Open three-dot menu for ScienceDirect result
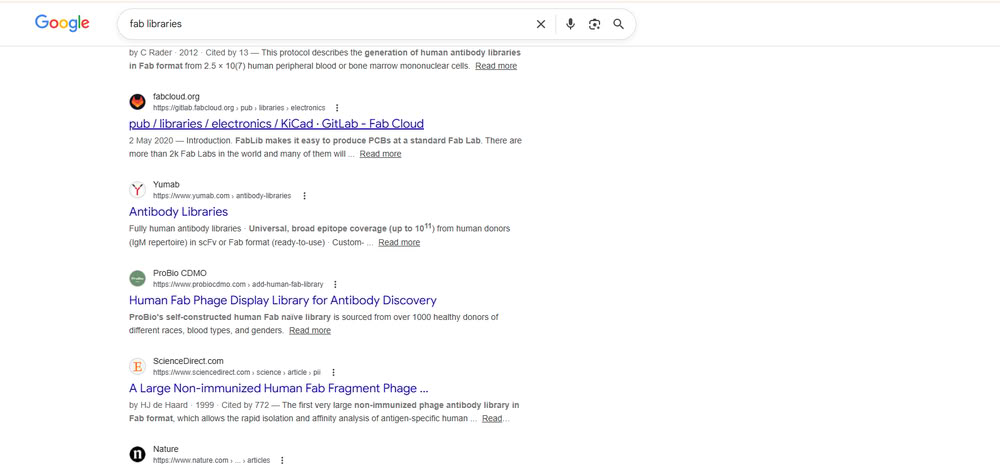This screenshot has width=1000, height=467. (x=333, y=372)
